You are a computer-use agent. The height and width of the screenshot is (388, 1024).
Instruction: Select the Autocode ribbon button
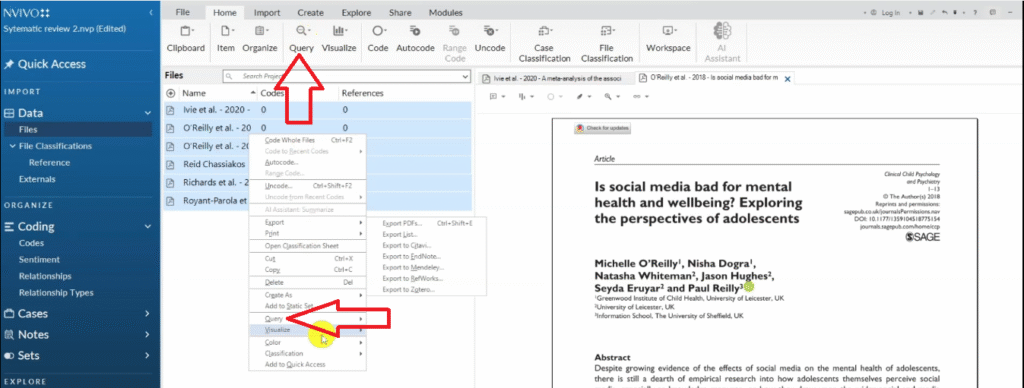(415, 39)
